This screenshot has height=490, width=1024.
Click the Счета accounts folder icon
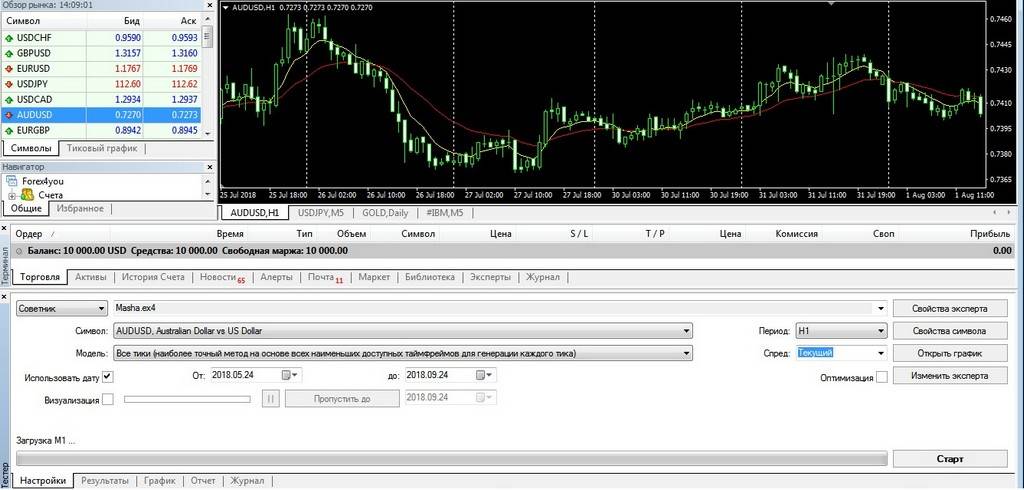point(28,195)
